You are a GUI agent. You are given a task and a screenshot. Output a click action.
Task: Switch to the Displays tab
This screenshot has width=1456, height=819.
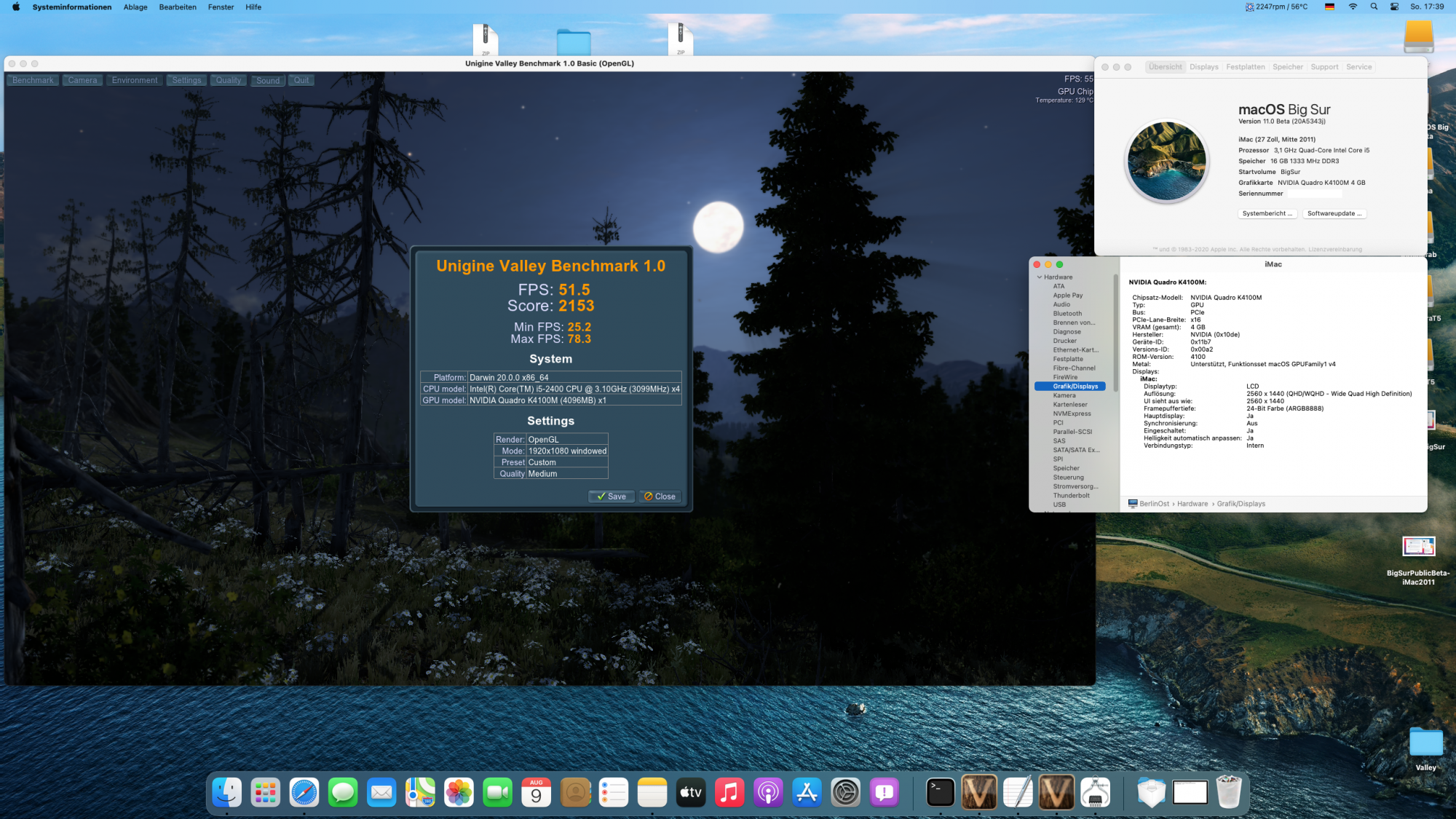[x=1203, y=67]
